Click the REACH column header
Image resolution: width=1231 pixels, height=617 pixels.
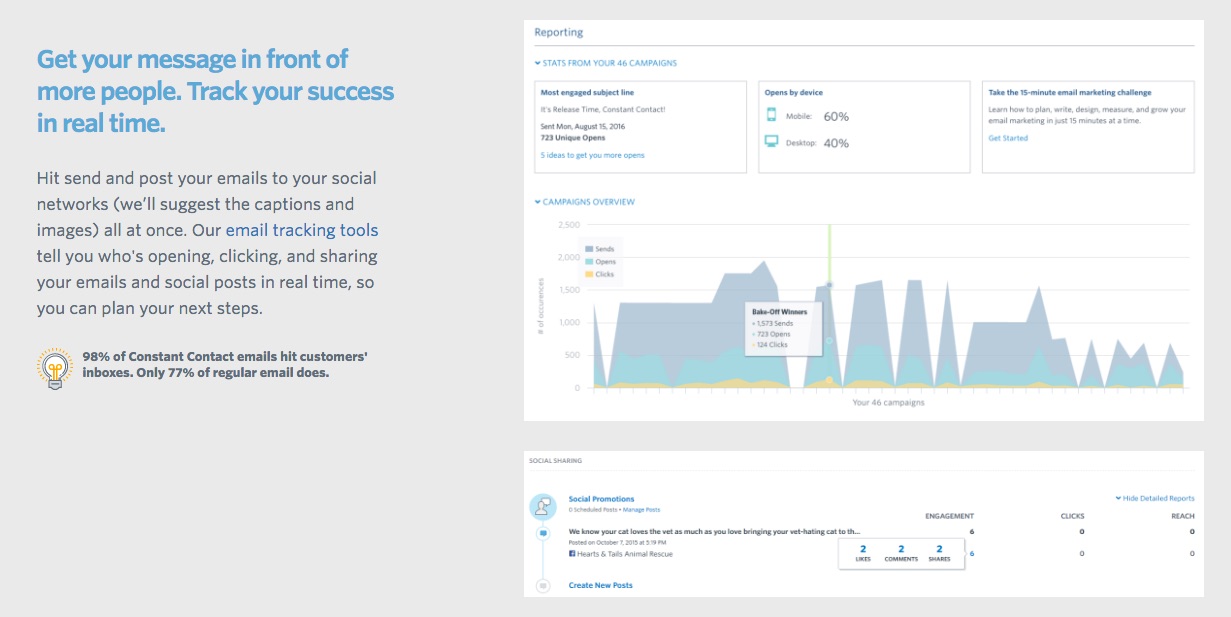[1183, 516]
